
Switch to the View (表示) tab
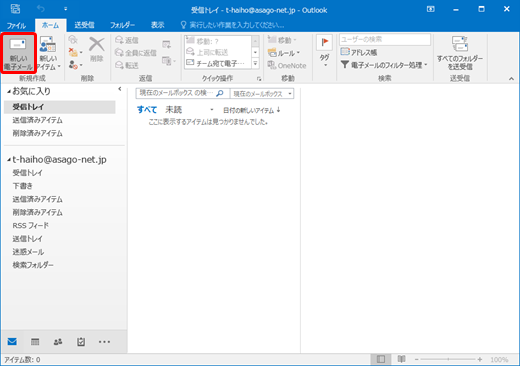coord(157,25)
